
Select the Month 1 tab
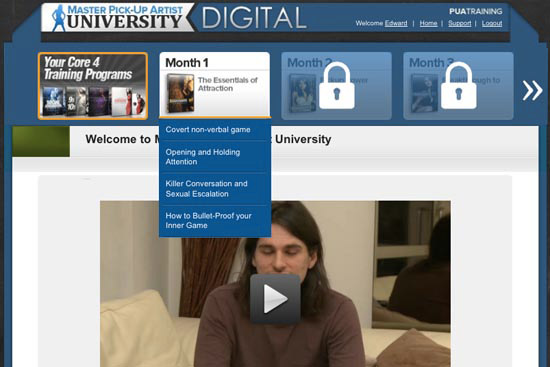pyautogui.click(x=215, y=85)
